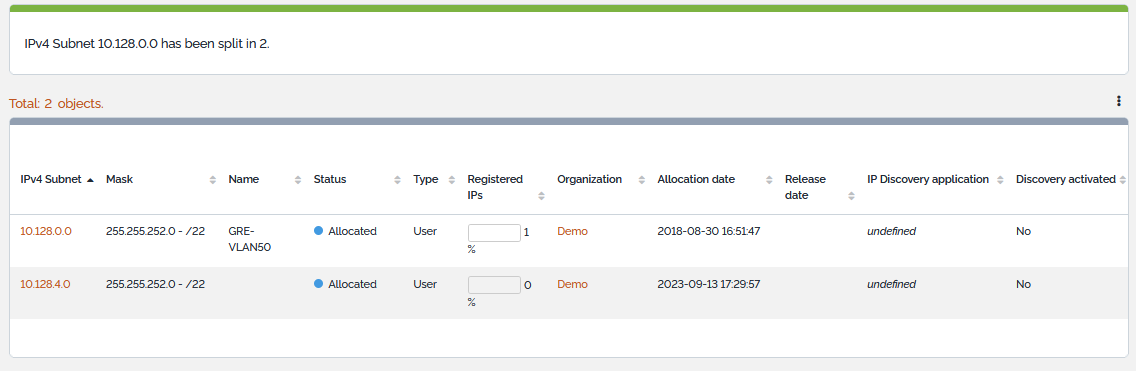1136x371 pixels.
Task: Open subnet 10.128.0.0 link
Action: coord(46,231)
